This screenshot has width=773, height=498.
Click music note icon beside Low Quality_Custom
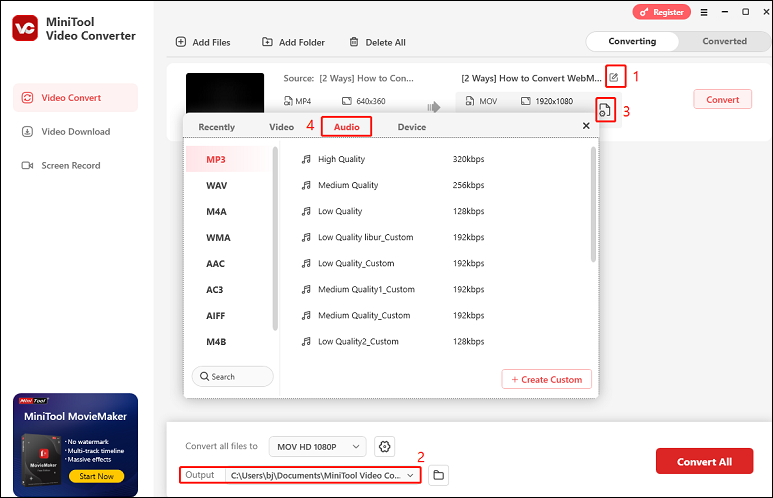pyautogui.click(x=306, y=264)
